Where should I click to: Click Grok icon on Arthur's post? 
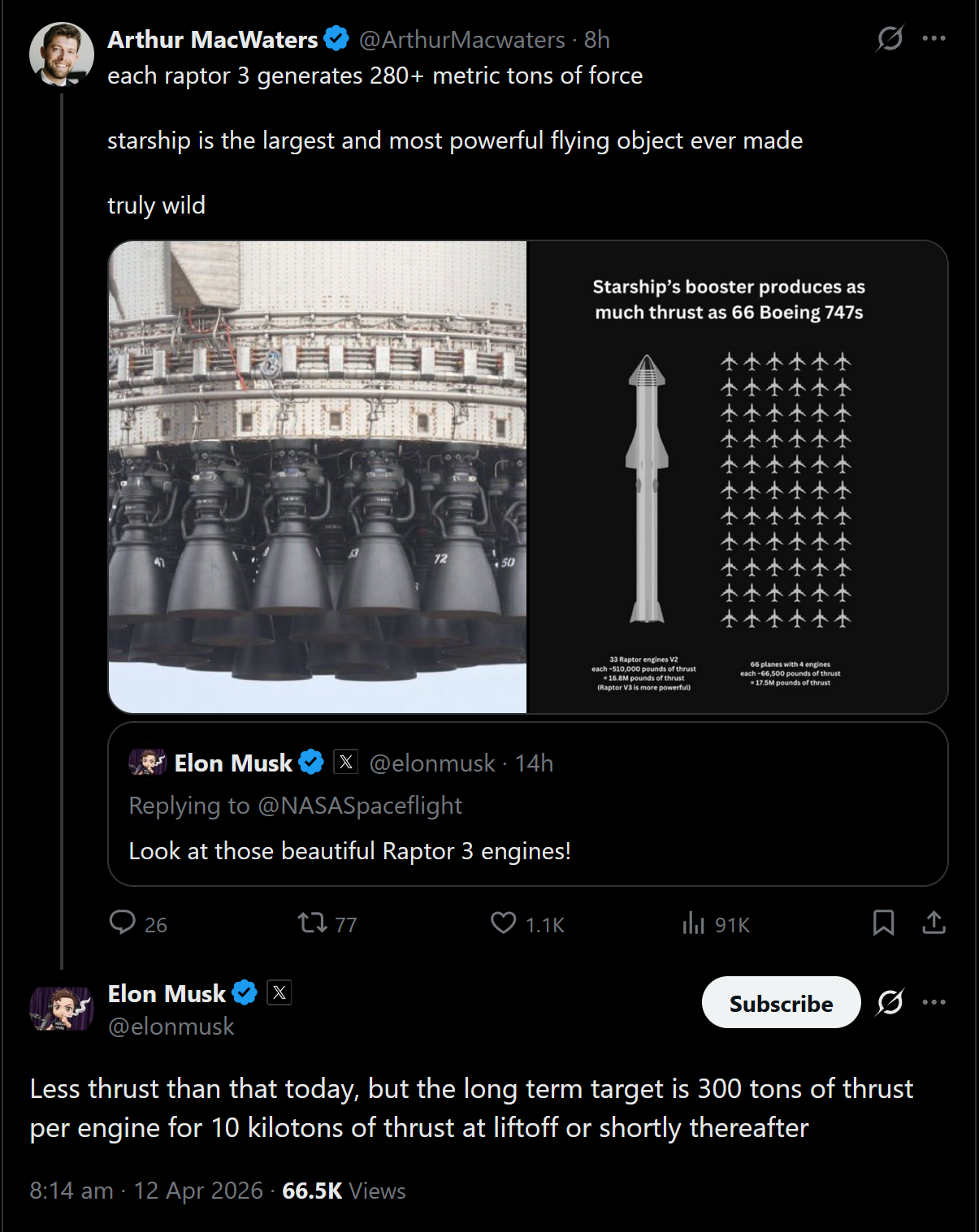pos(890,38)
